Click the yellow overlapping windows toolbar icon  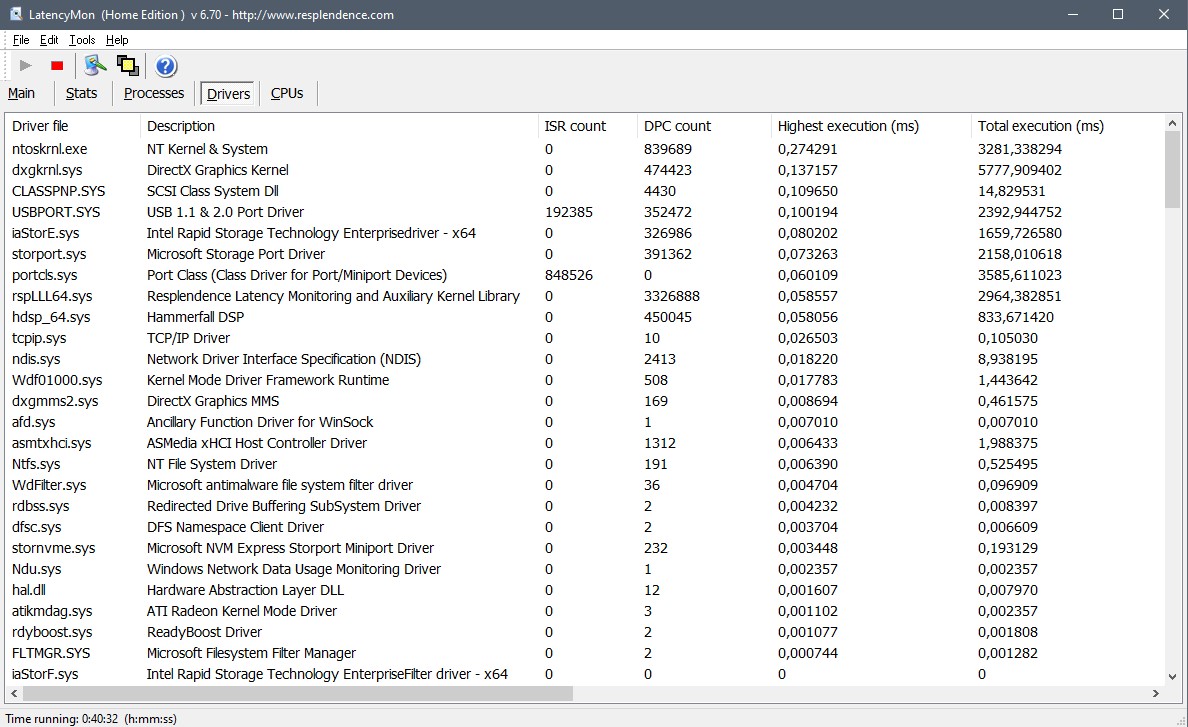click(127, 66)
